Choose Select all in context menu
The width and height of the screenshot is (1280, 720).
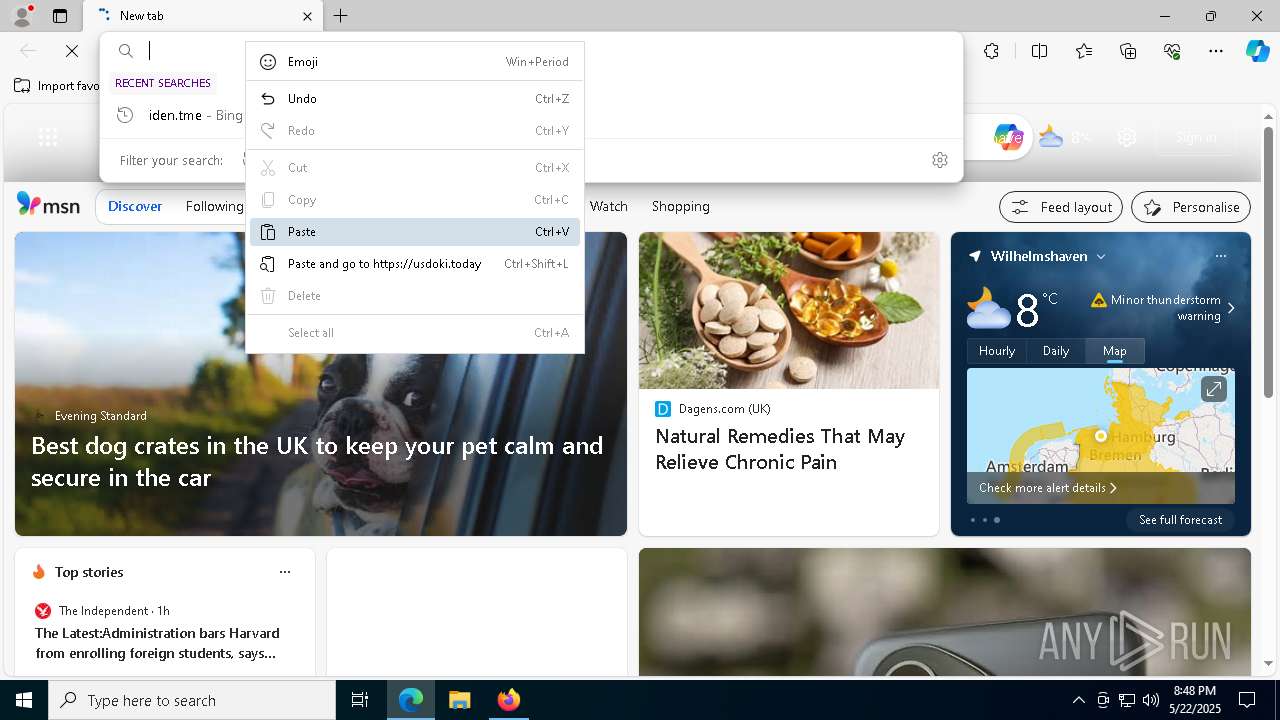coord(415,333)
